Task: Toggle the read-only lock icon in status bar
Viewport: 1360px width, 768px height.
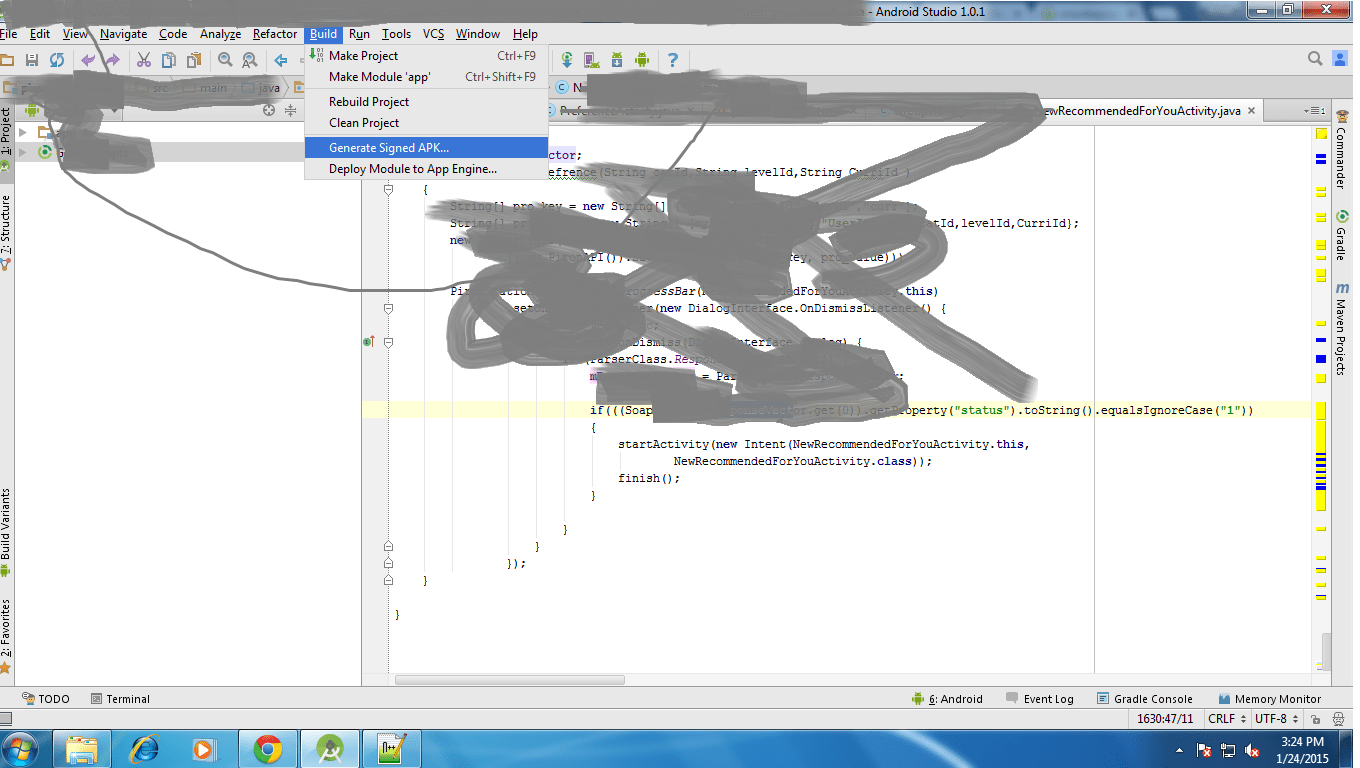Action: pos(1314,719)
